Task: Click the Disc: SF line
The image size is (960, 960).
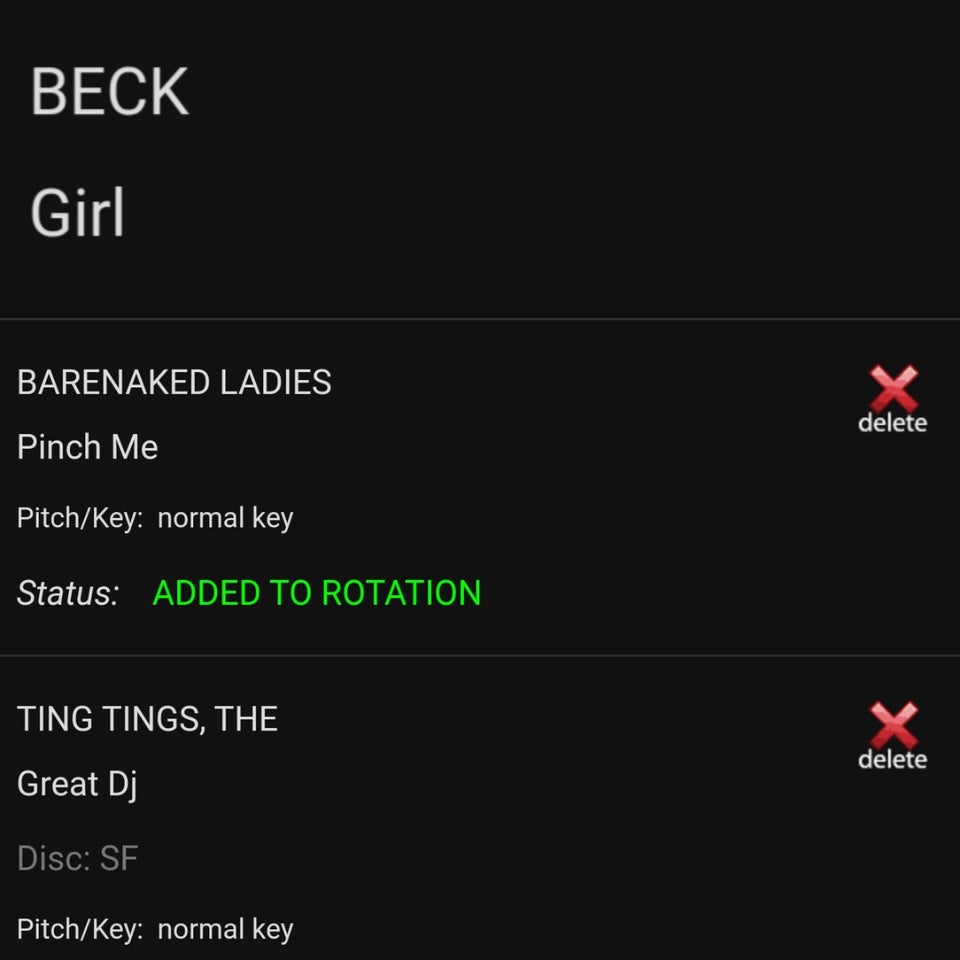Action: point(77,858)
